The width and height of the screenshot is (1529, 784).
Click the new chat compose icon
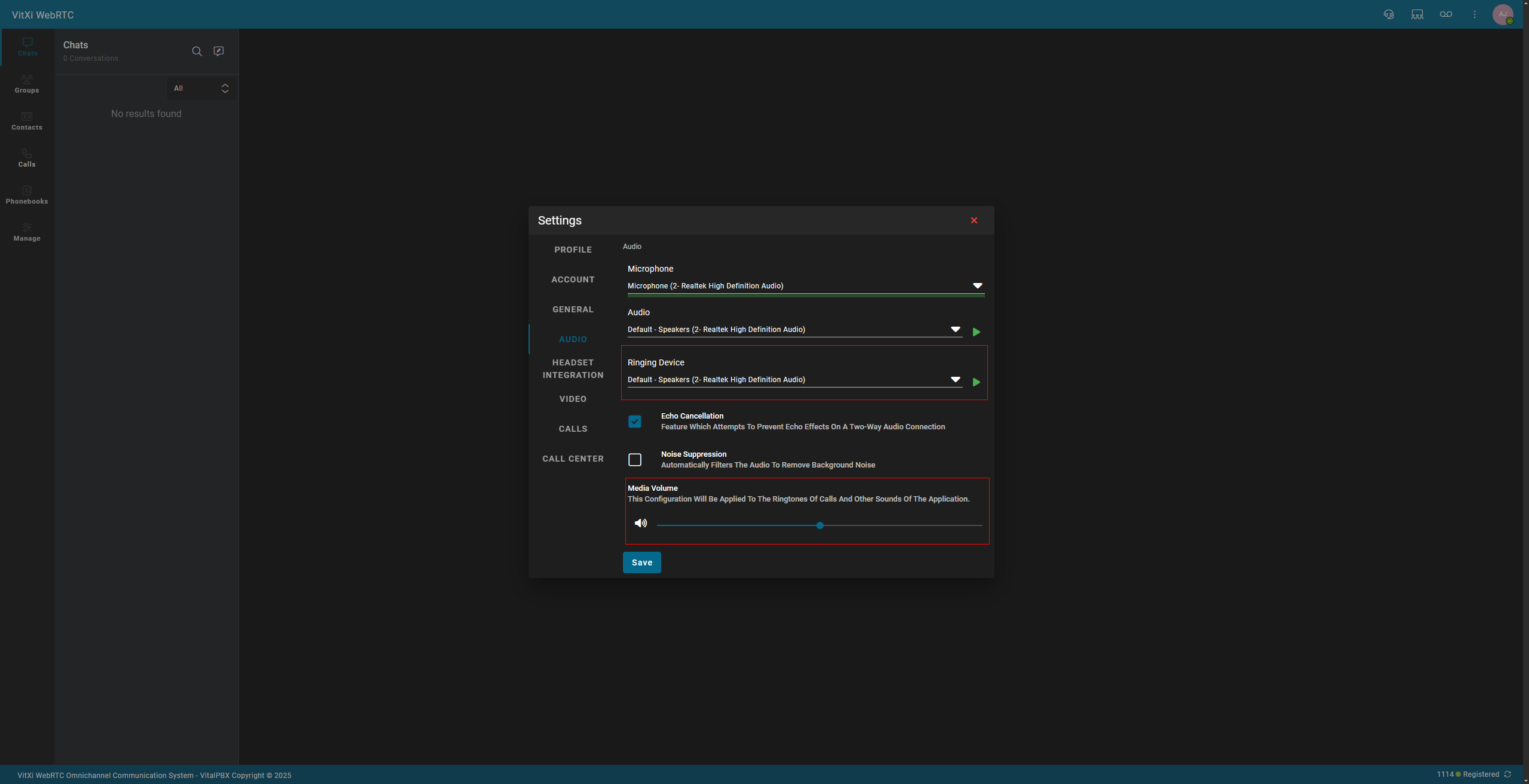point(219,51)
